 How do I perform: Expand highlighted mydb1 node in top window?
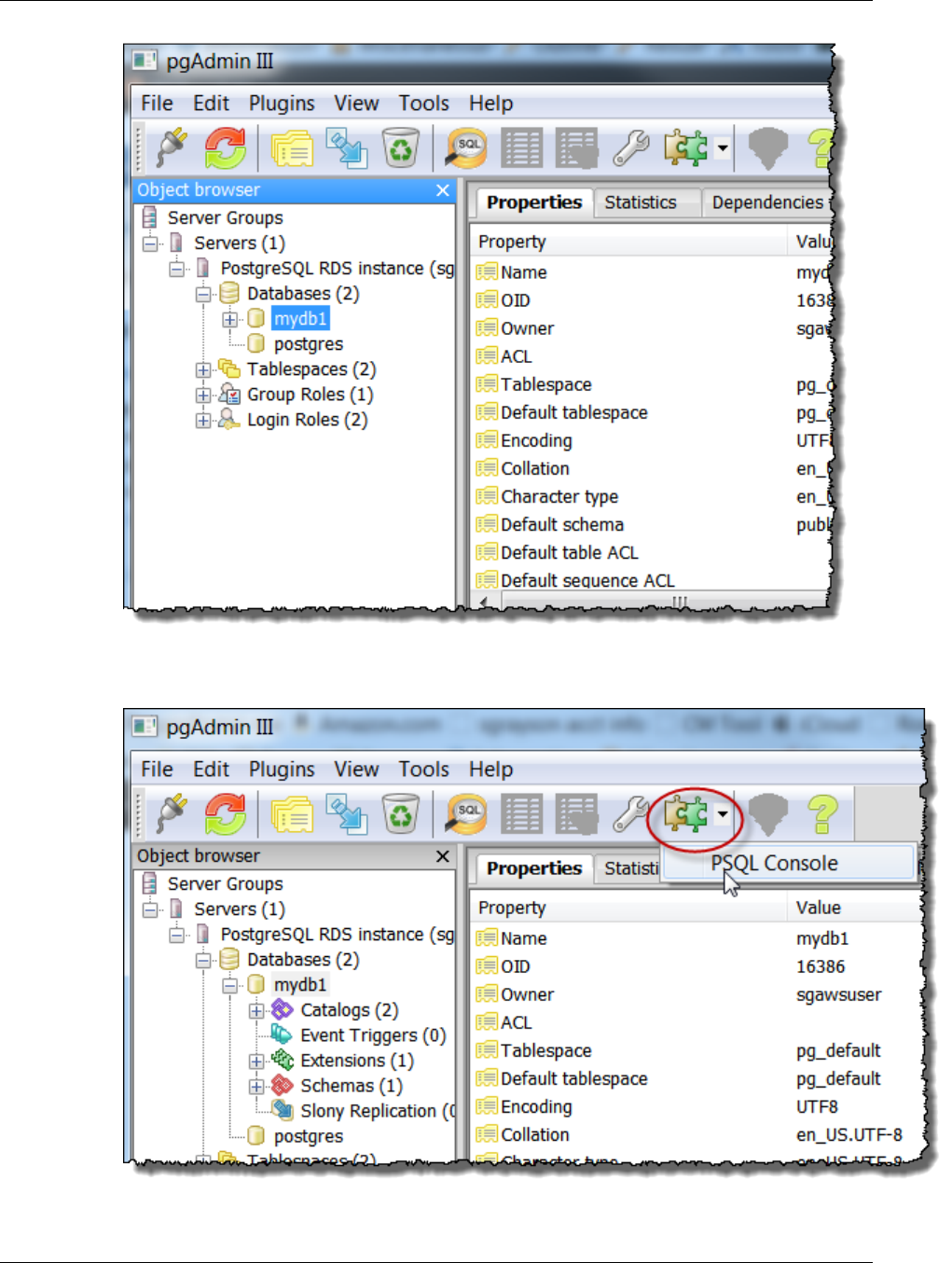tap(229, 319)
